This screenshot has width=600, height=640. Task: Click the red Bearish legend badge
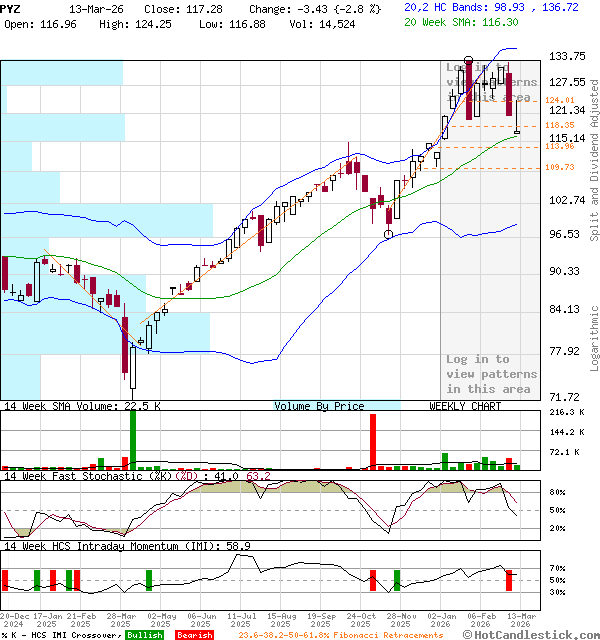193,635
